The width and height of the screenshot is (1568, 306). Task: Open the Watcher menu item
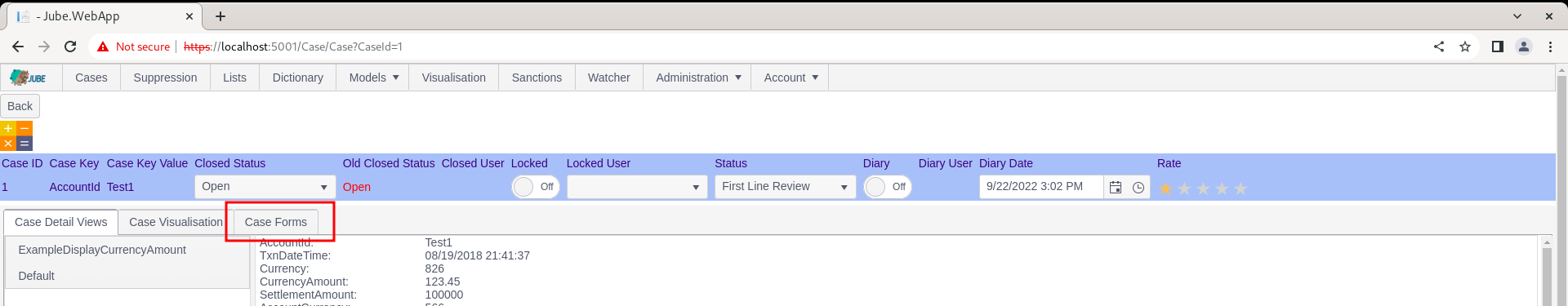tap(609, 78)
